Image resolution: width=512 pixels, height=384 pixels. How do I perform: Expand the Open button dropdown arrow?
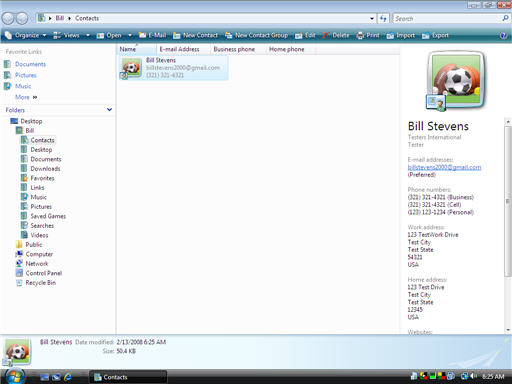click(x=130, y=35)
